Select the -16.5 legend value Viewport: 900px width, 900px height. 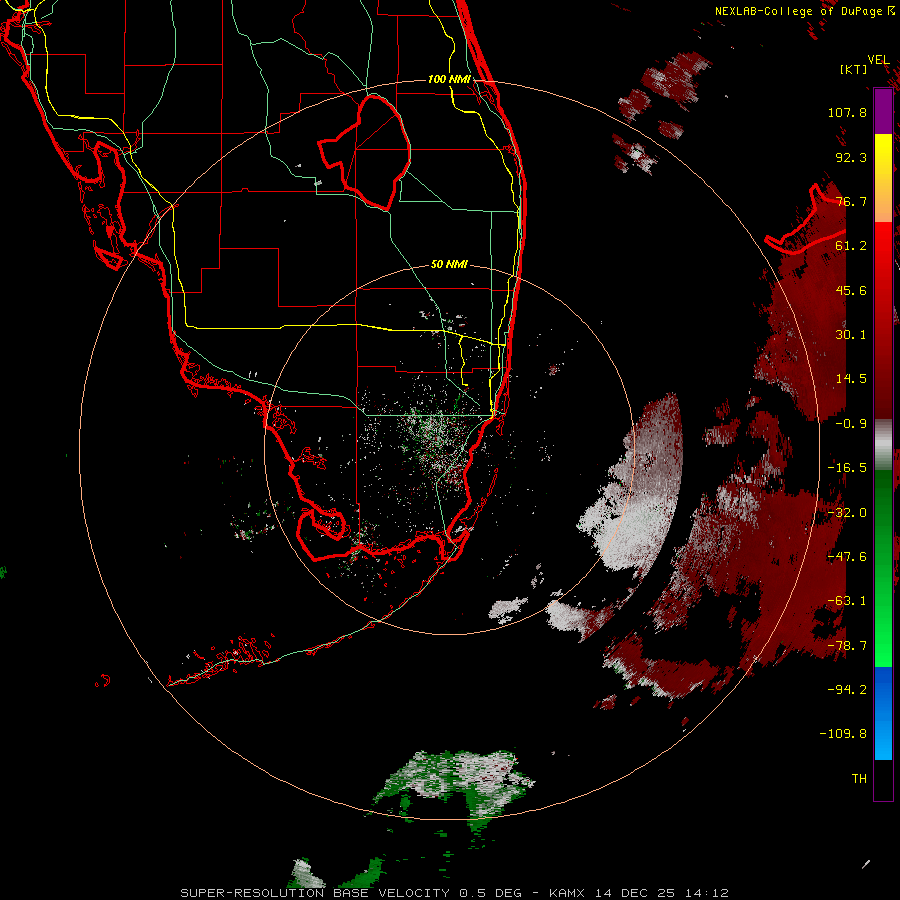(847, 468)
